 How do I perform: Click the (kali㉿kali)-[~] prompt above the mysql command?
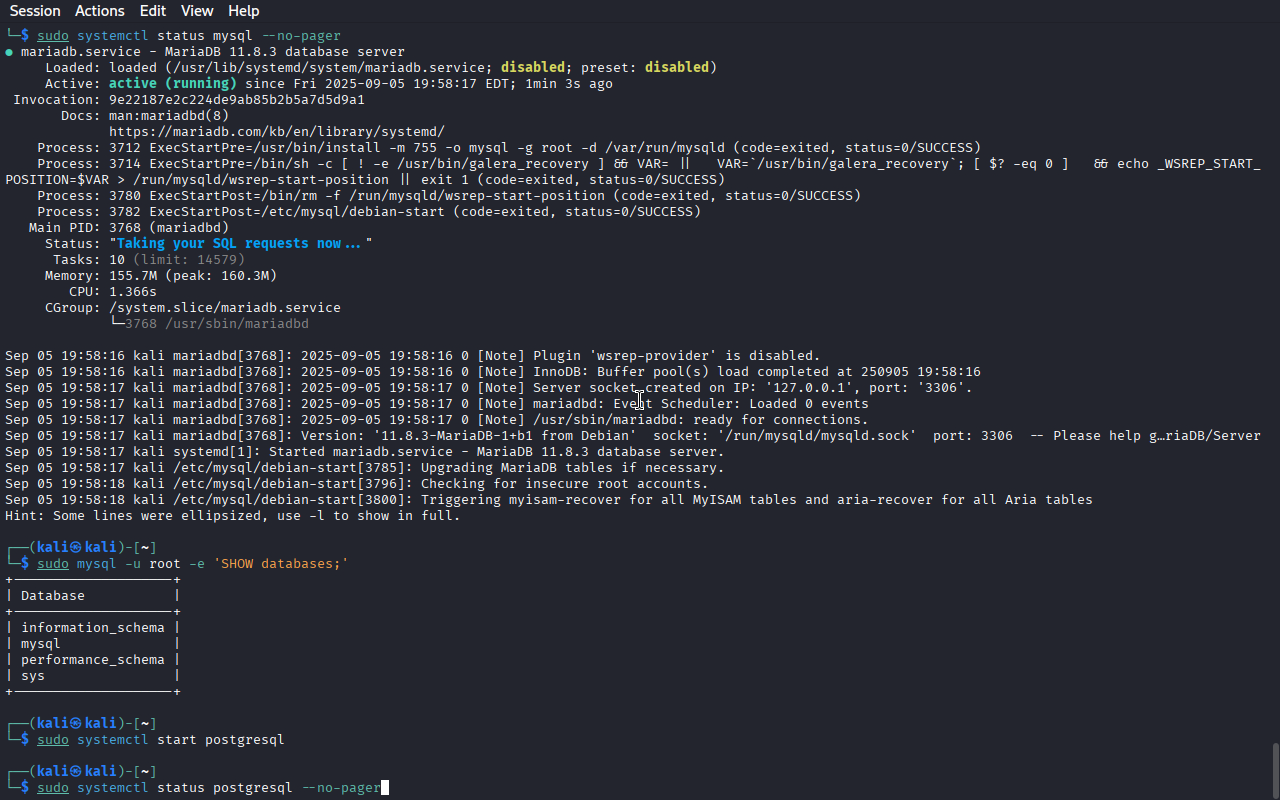pos(81,548)
